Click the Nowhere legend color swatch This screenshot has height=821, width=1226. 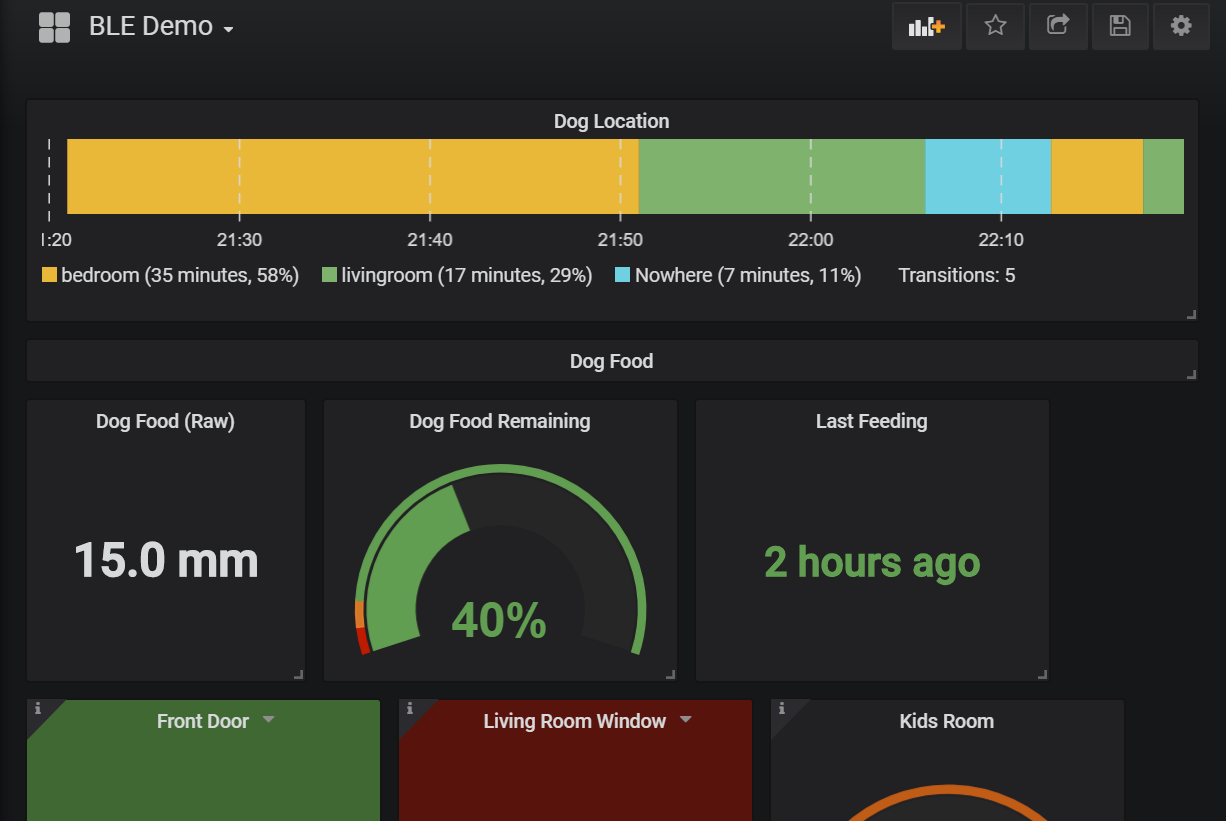(x=622, y=275)
